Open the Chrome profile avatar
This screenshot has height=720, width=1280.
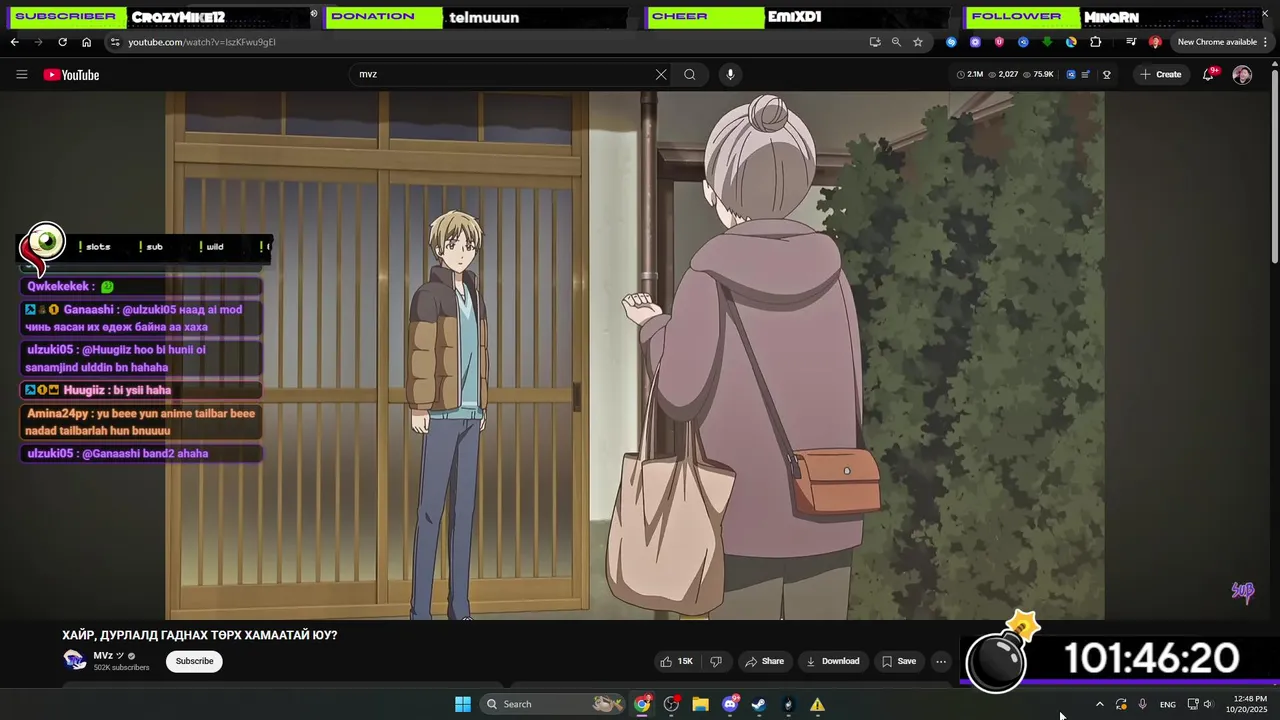tap(1155, 42)
